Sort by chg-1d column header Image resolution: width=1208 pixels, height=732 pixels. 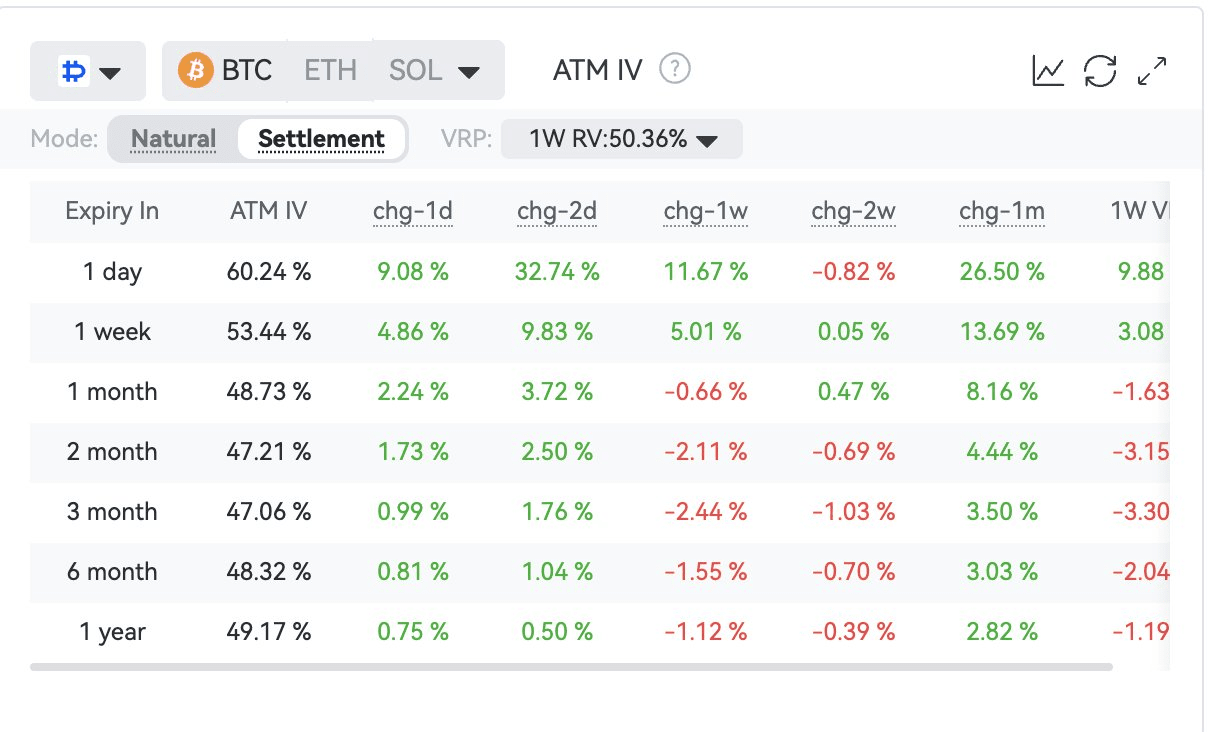413,211
